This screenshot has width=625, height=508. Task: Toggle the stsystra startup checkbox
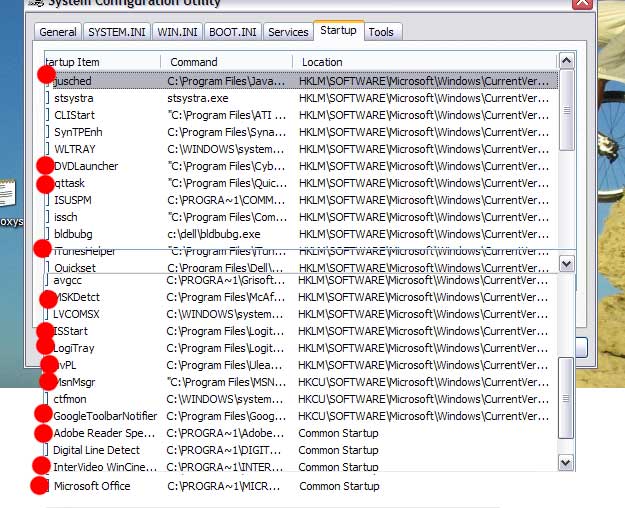[47, 98]
